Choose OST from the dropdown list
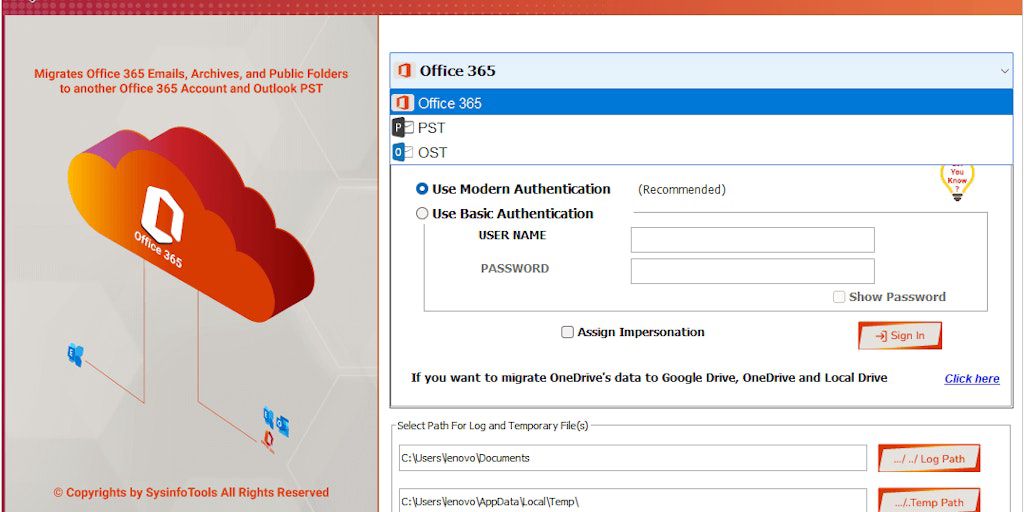The height and width of the screenshot is (512, 1024). (x=701, y=152)
